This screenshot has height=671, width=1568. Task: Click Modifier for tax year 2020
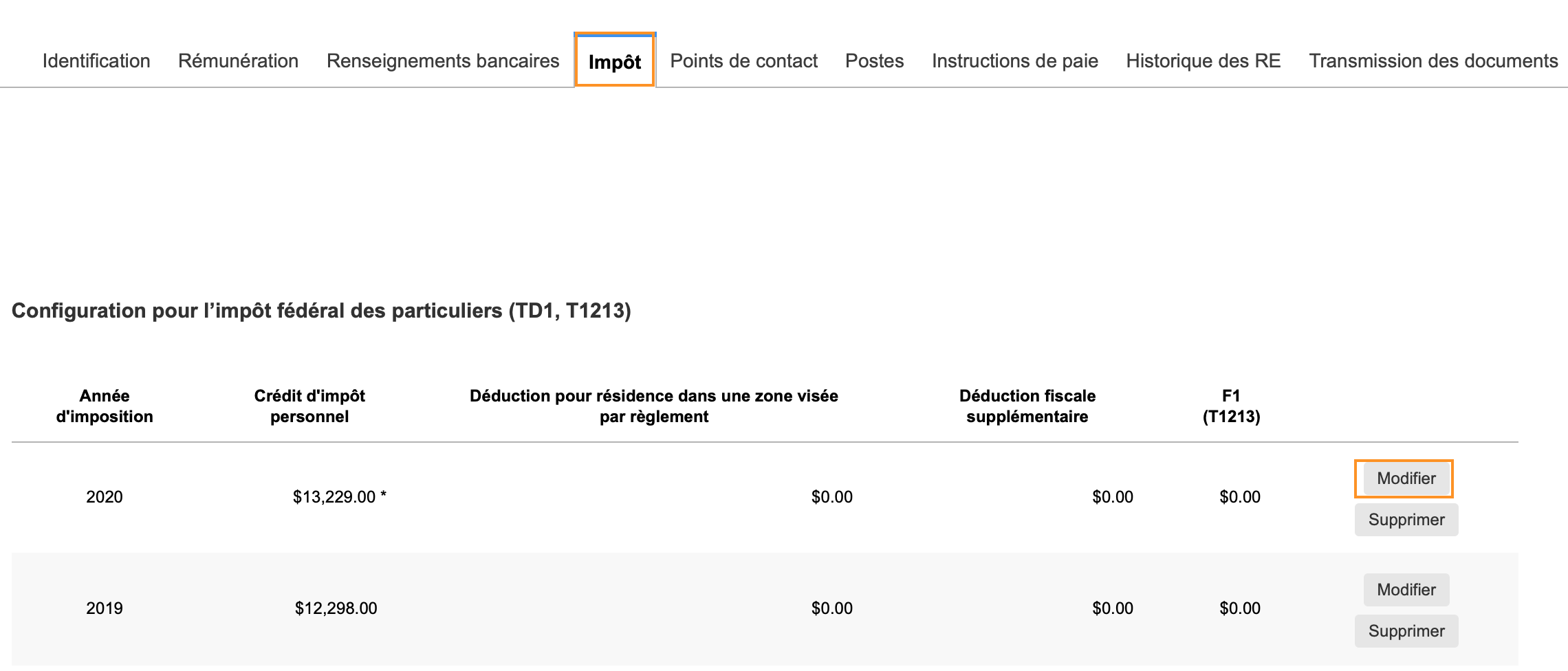[x=1406, y=478]
